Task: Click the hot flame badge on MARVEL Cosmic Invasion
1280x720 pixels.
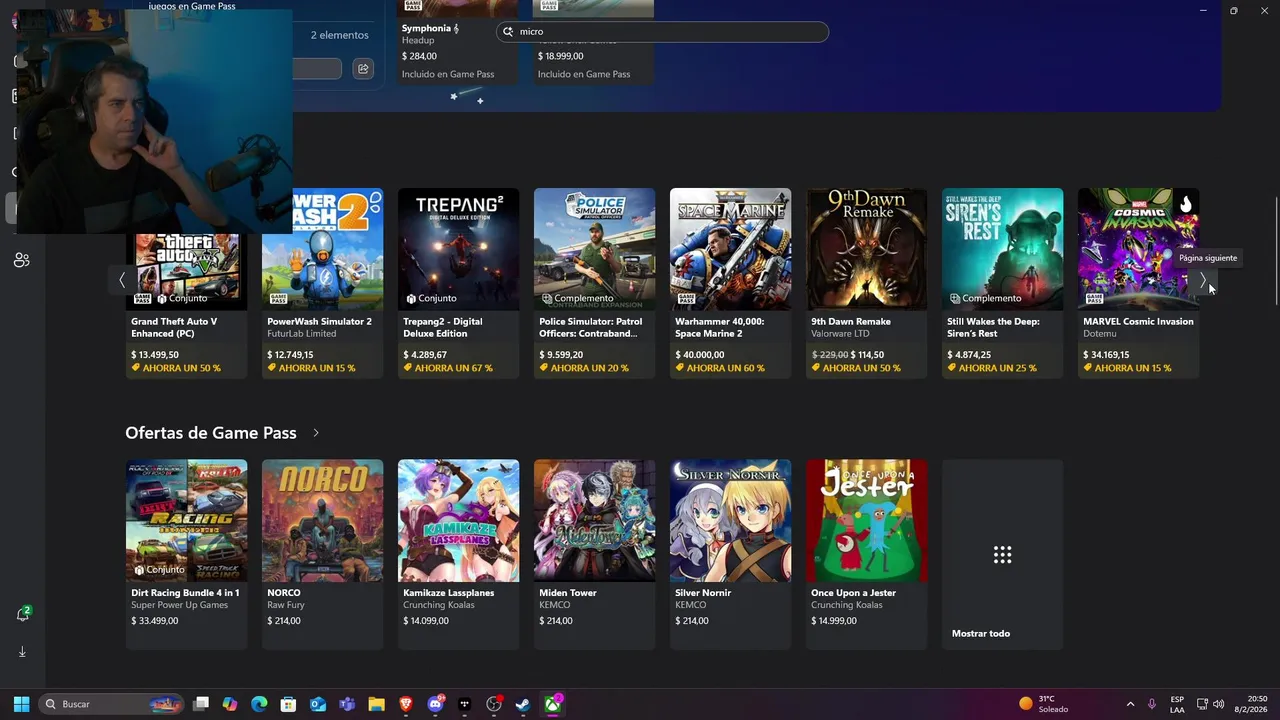Action: (1186, 203)
